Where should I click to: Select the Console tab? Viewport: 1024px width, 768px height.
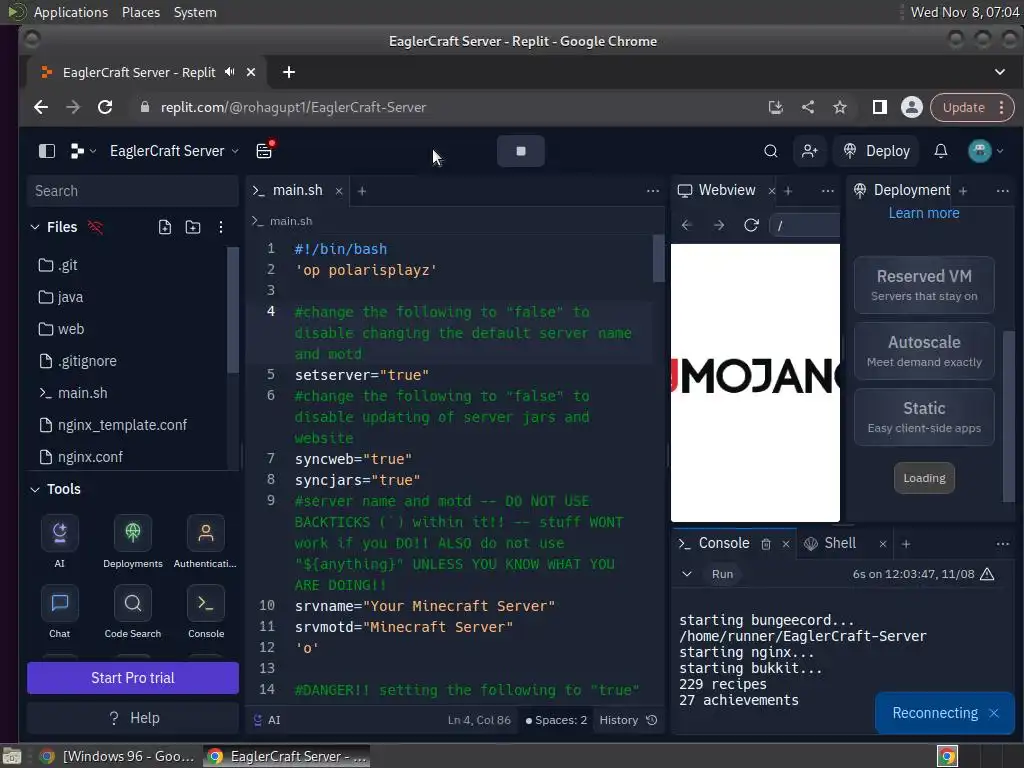pyautogui.click(x=714, y=543)
